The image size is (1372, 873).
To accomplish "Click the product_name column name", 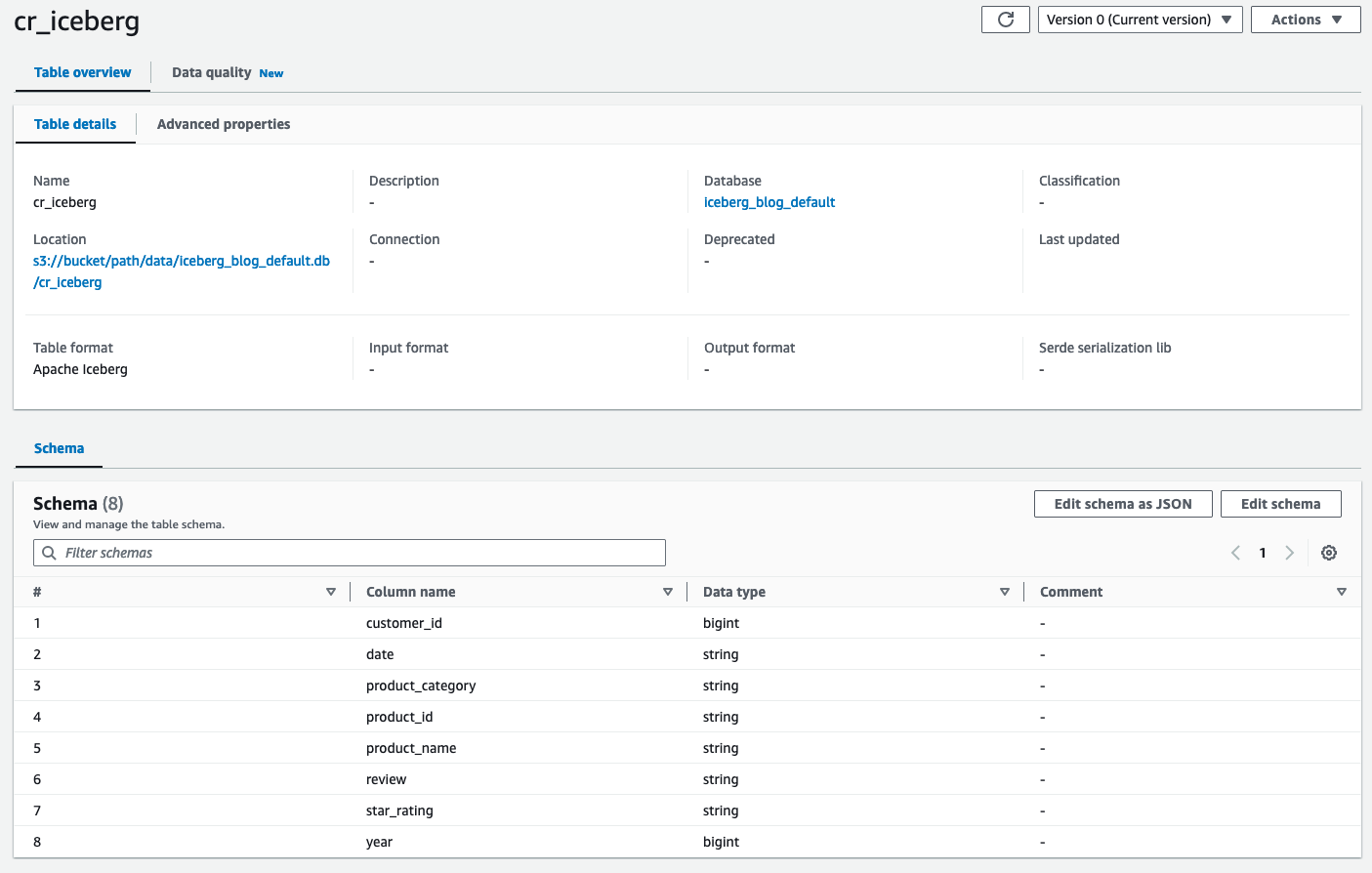I will [x=411, y=748].
